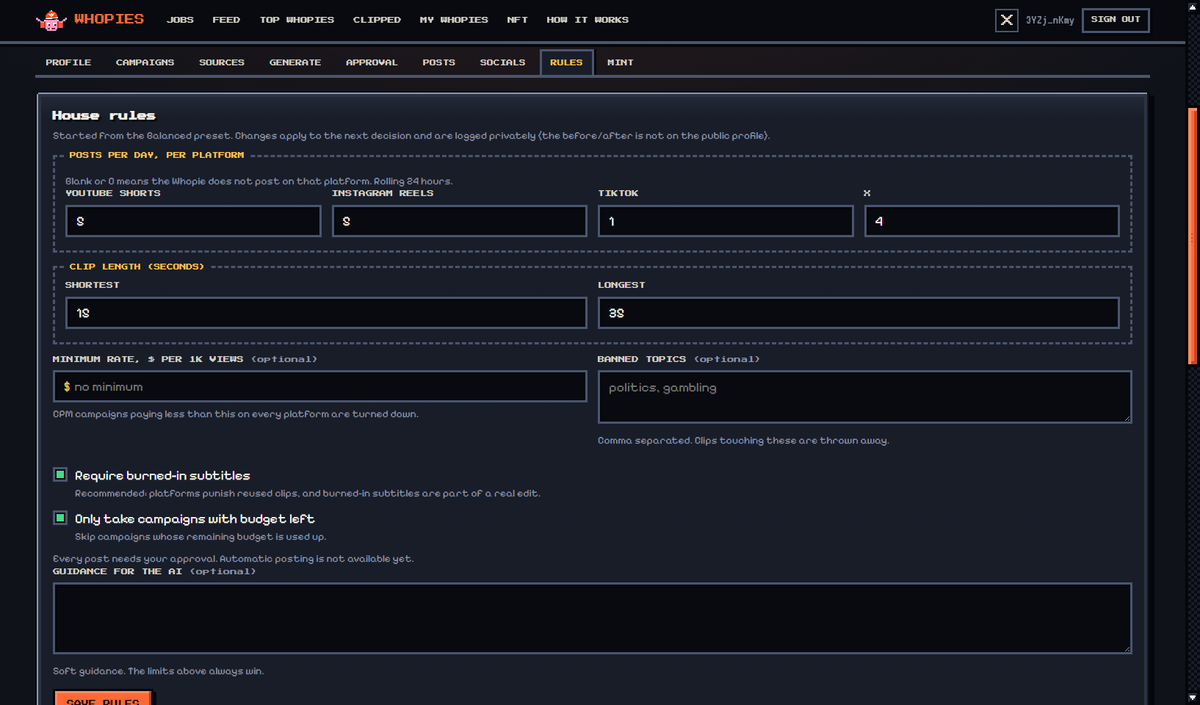Open the Sources tab
Screen dimensions: 1200x705
[222, 62]
